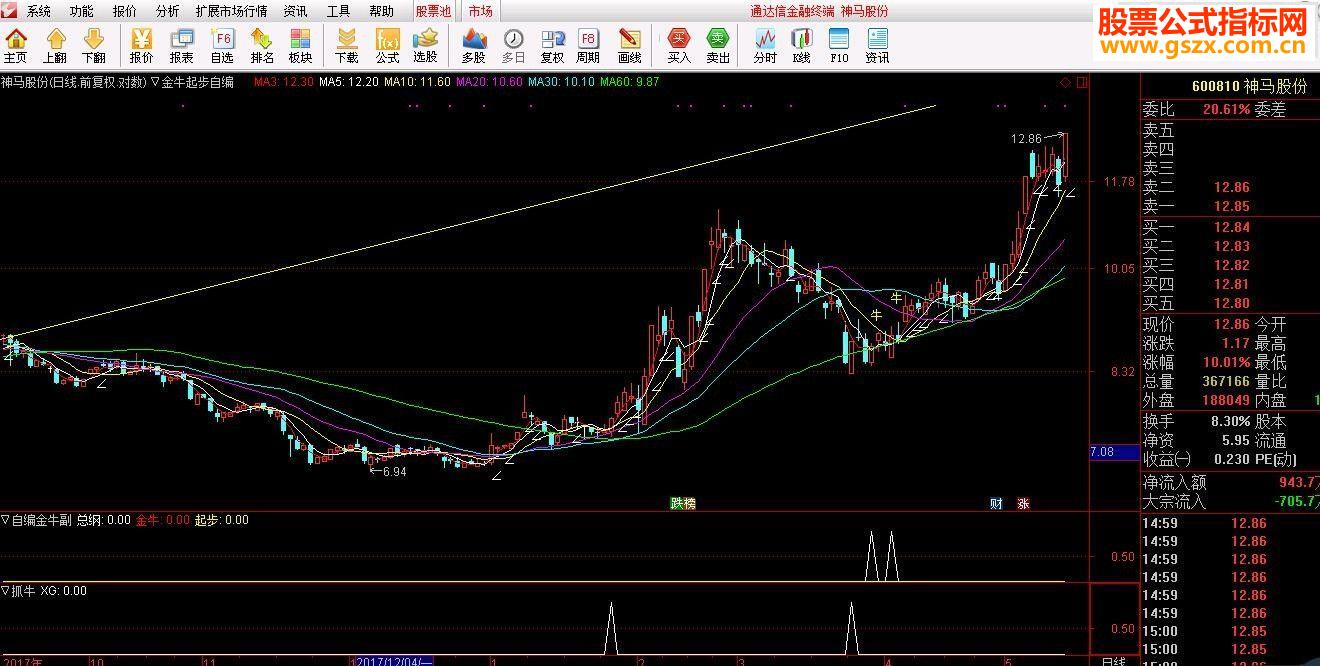Open the 扩展市场行情 menu
1320x666 pixels.
pyautogui.click(x=231, y=11)
